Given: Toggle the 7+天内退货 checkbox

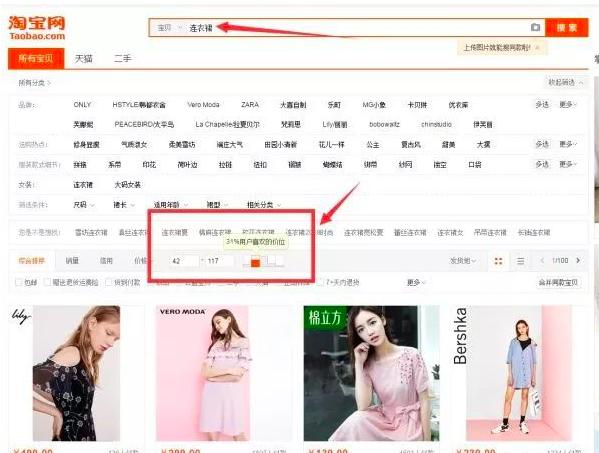Looking at the screenshot, I should [321, 282].
